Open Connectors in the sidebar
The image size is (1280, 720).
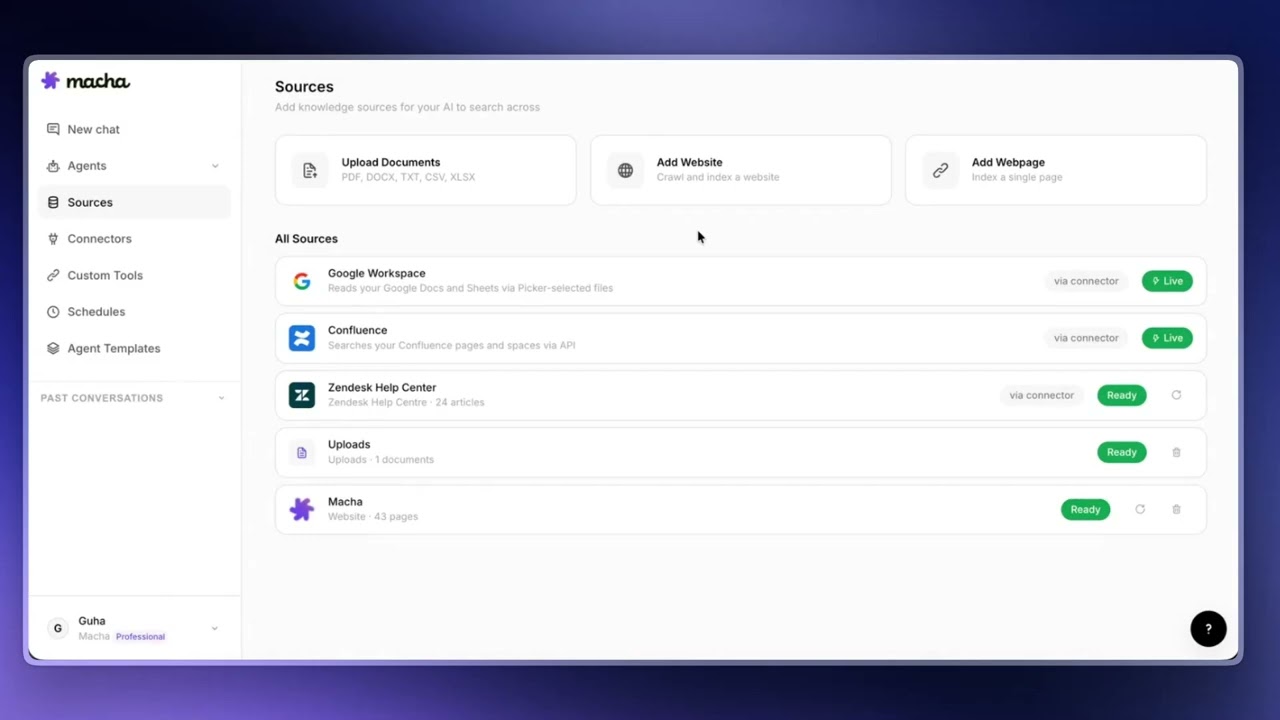(x=134, y=239)
